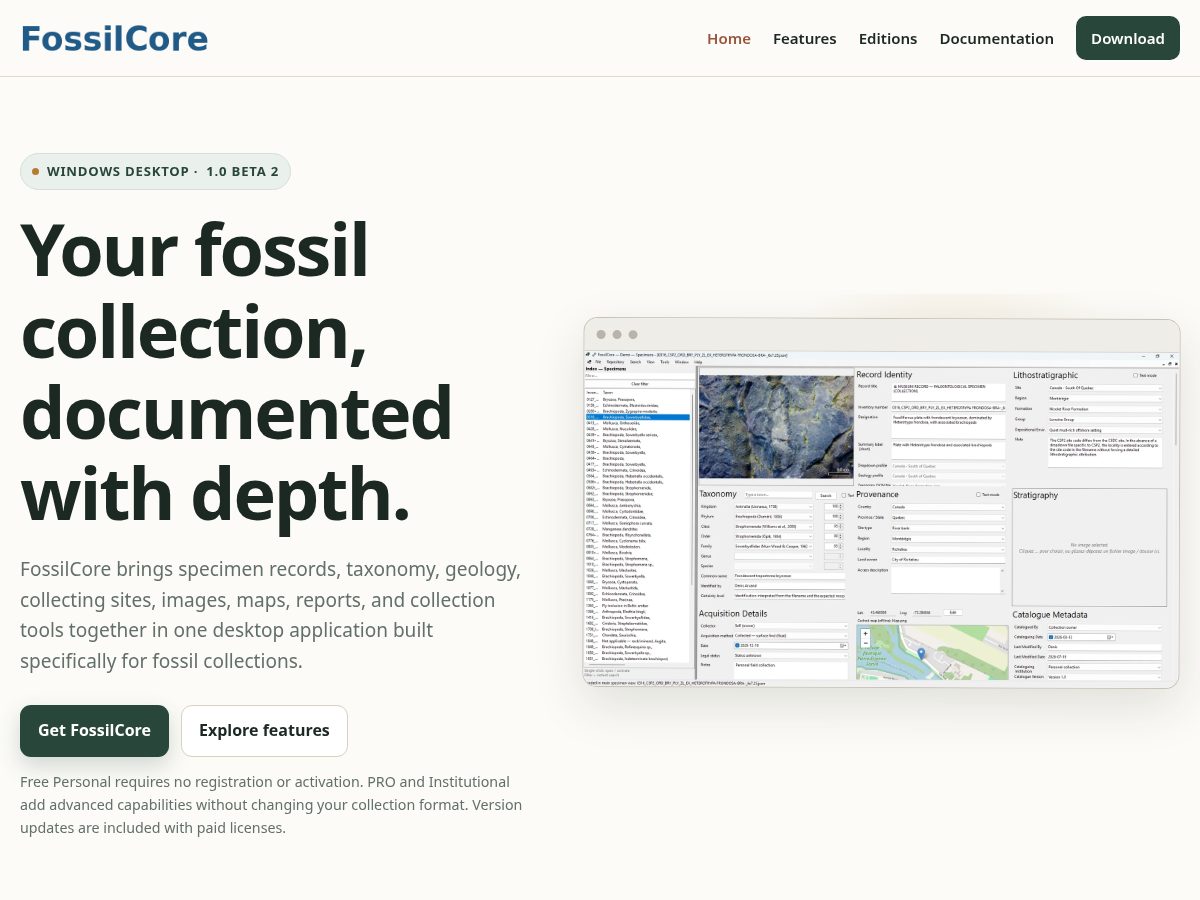Click the map zoom-in plus button in the screenshot
The height and width of the screenshot is (900, 1200).
(x=866, y=634)
